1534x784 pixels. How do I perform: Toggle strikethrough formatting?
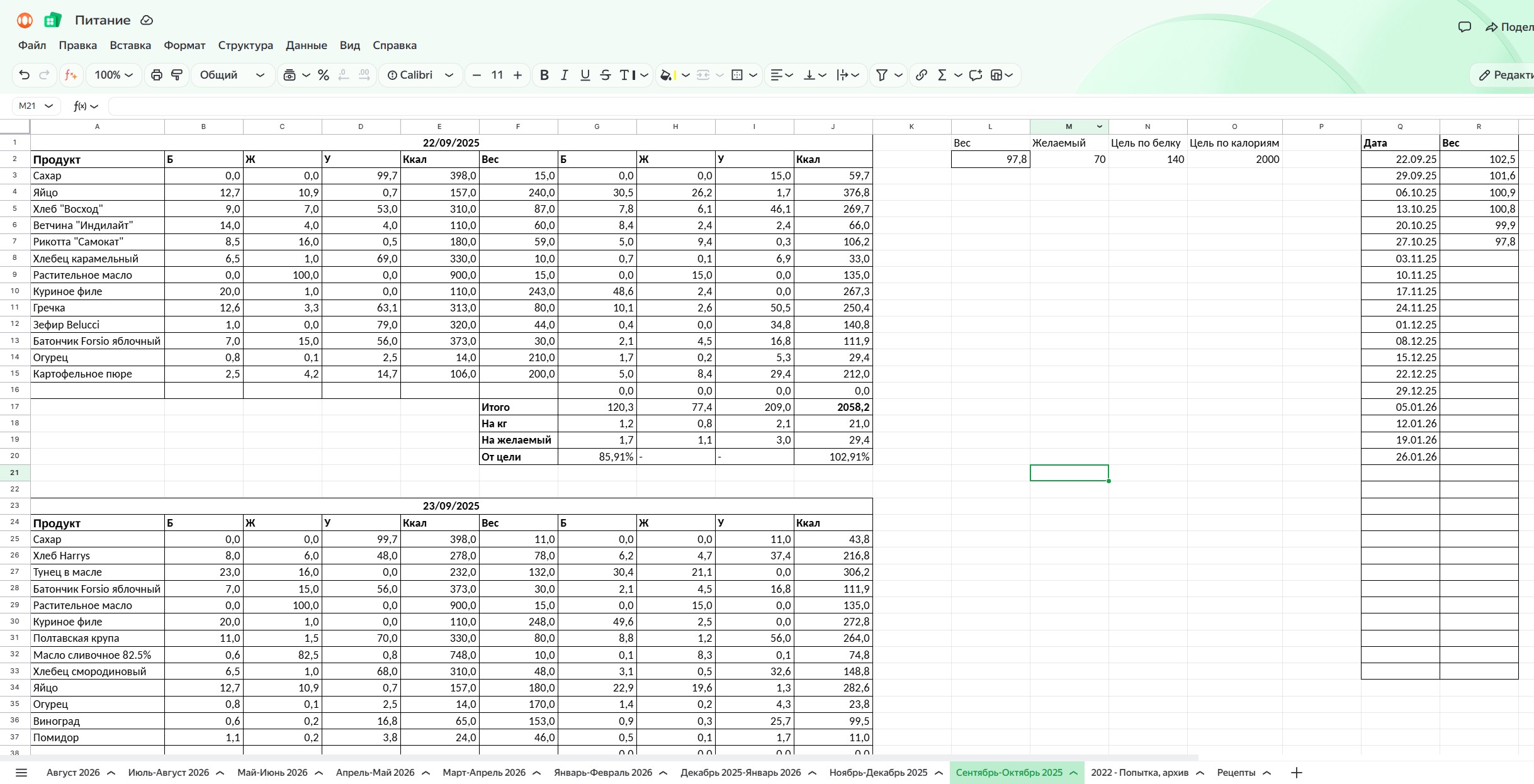click(x=606, y=75)
